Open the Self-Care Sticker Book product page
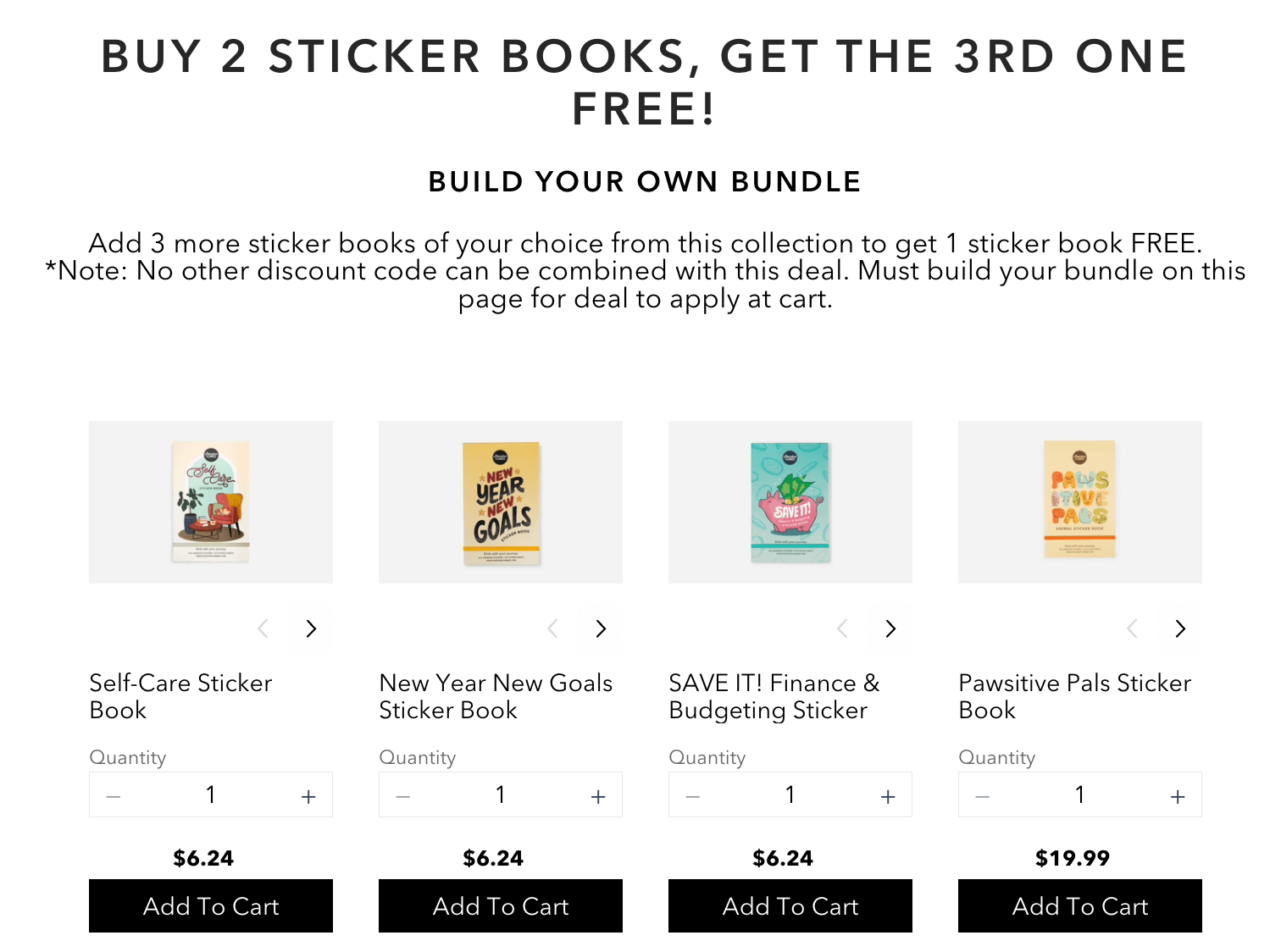The width and height of the screenshot is (1281, 952). point(180,683)
